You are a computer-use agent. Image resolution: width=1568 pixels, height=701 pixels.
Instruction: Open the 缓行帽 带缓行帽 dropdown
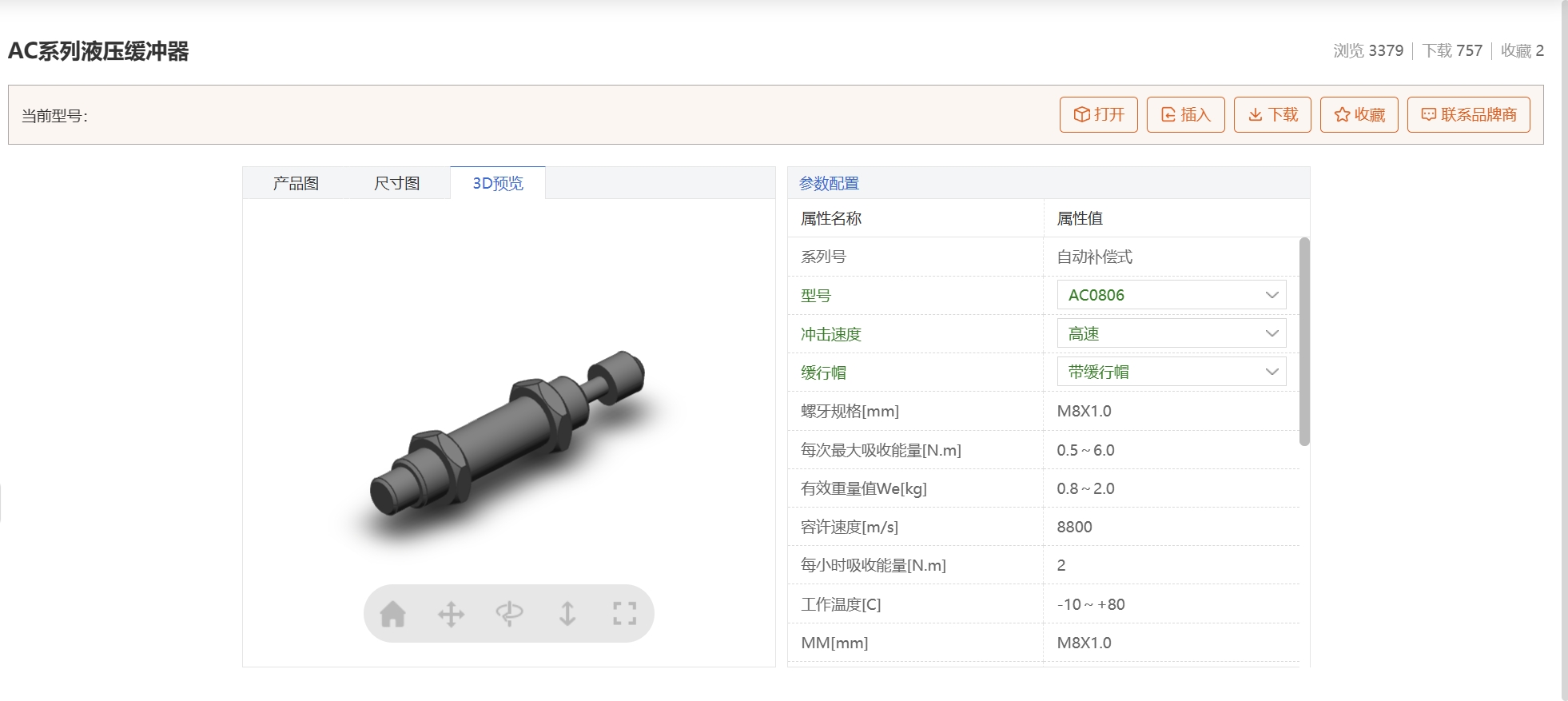[x=1172, y=372]
